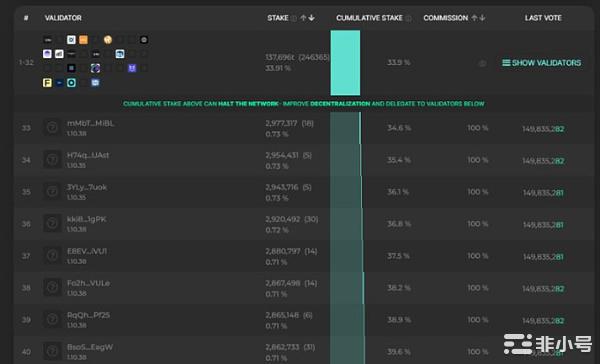Sort the Stake column ascending with up arrow
This screenshot has width=600, height=364.
pyautogui.click(x=303, y=18)
